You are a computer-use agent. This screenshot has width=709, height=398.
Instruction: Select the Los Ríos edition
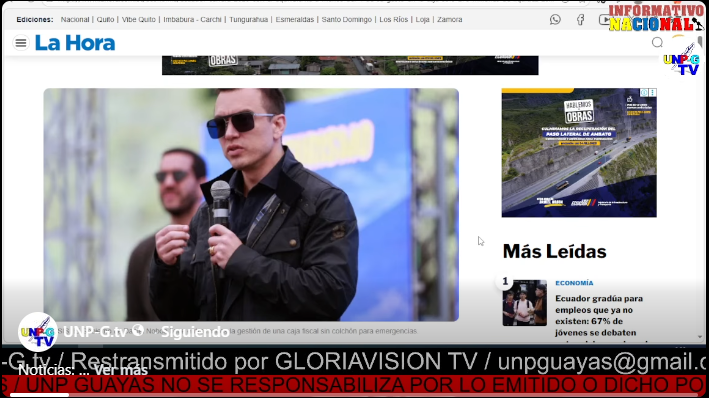click(x=393, y=19)
